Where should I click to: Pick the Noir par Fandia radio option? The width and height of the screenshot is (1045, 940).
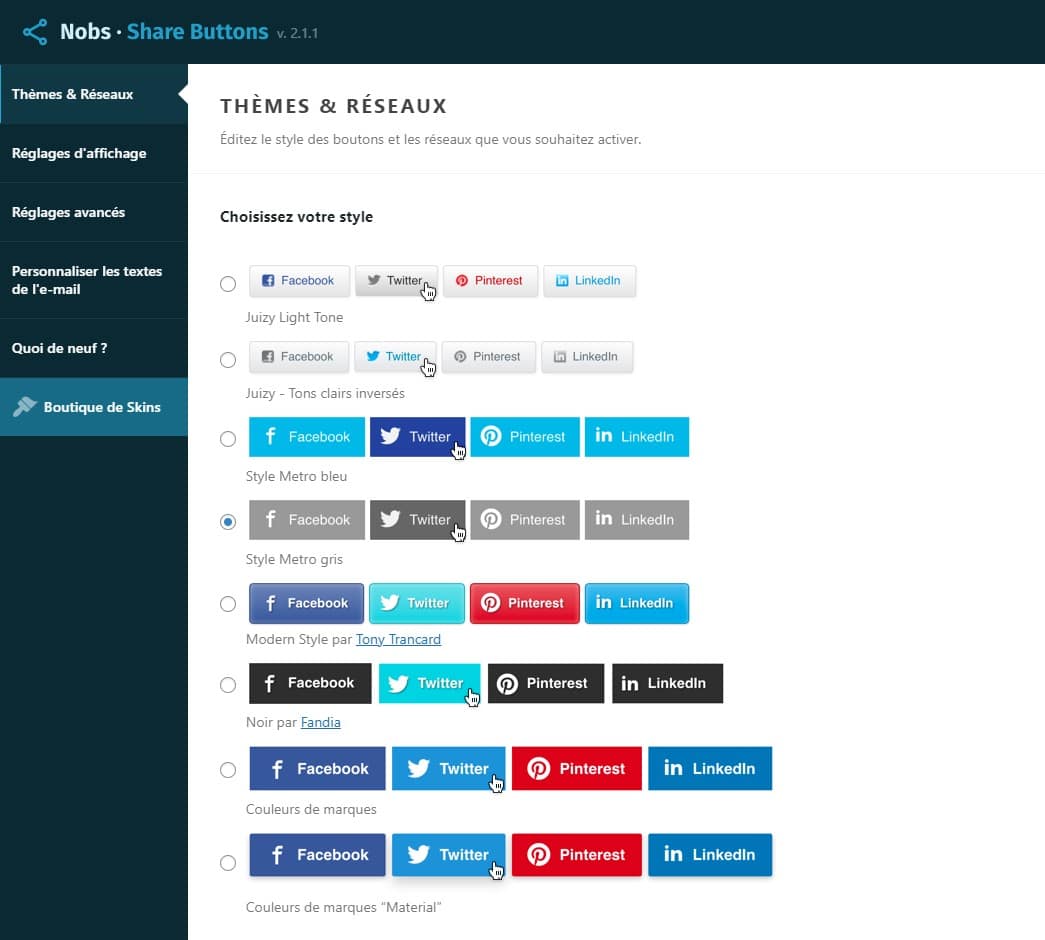(228, 685)
